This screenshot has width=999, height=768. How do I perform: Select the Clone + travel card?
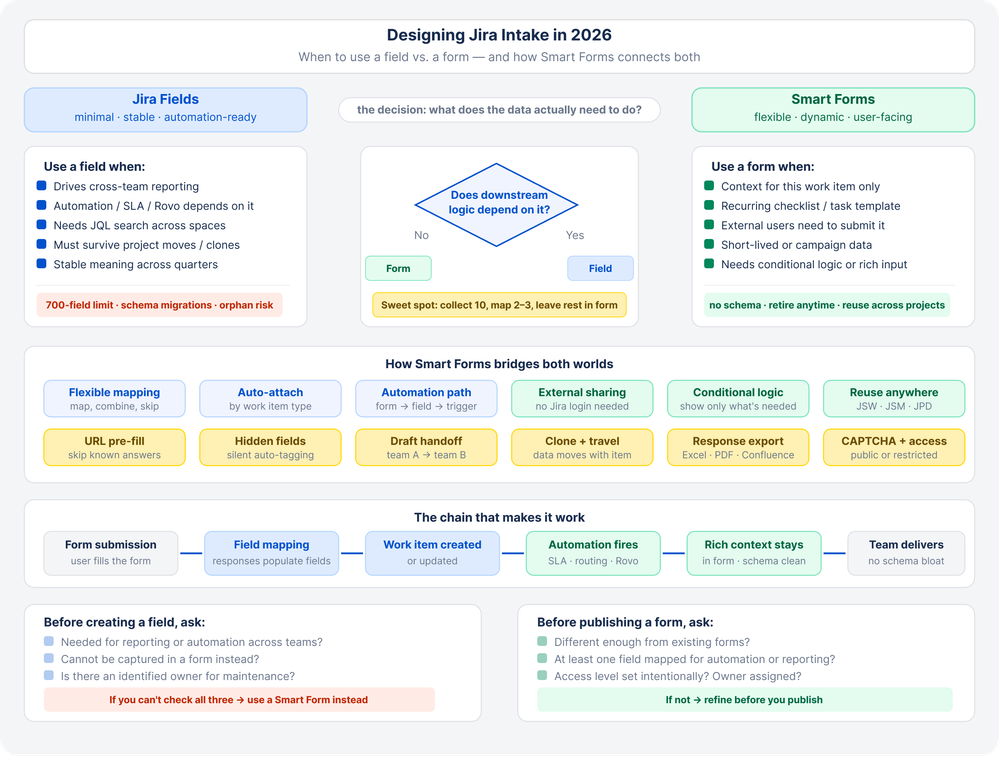pos(582,447)
